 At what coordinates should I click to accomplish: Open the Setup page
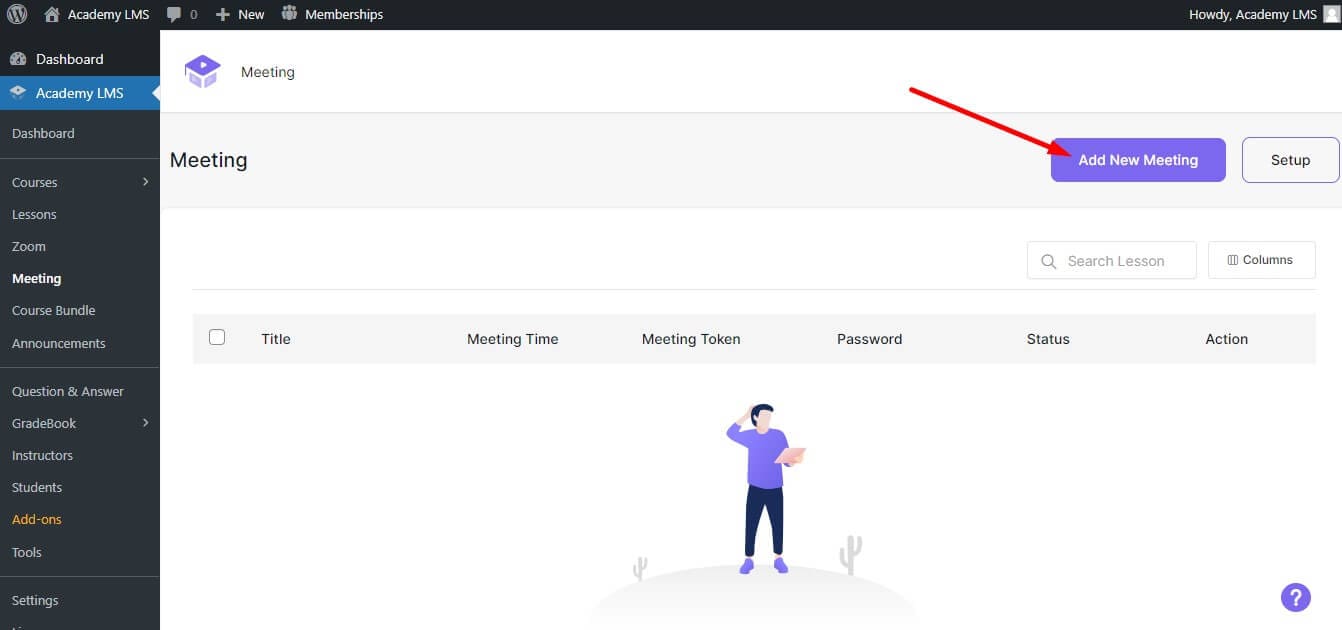tap(1290, 160)
